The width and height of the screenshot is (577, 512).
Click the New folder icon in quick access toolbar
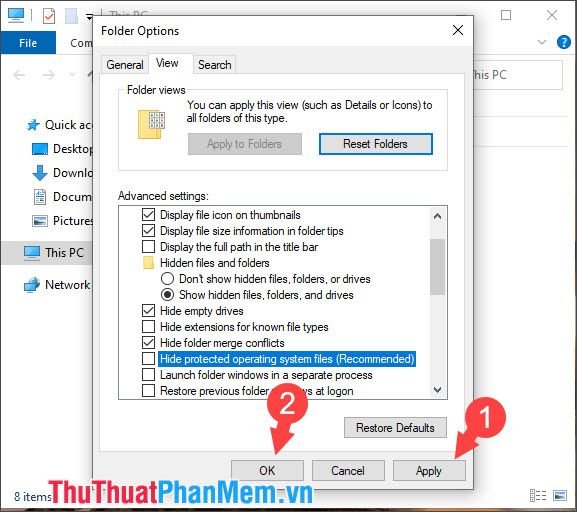[71, 16]
